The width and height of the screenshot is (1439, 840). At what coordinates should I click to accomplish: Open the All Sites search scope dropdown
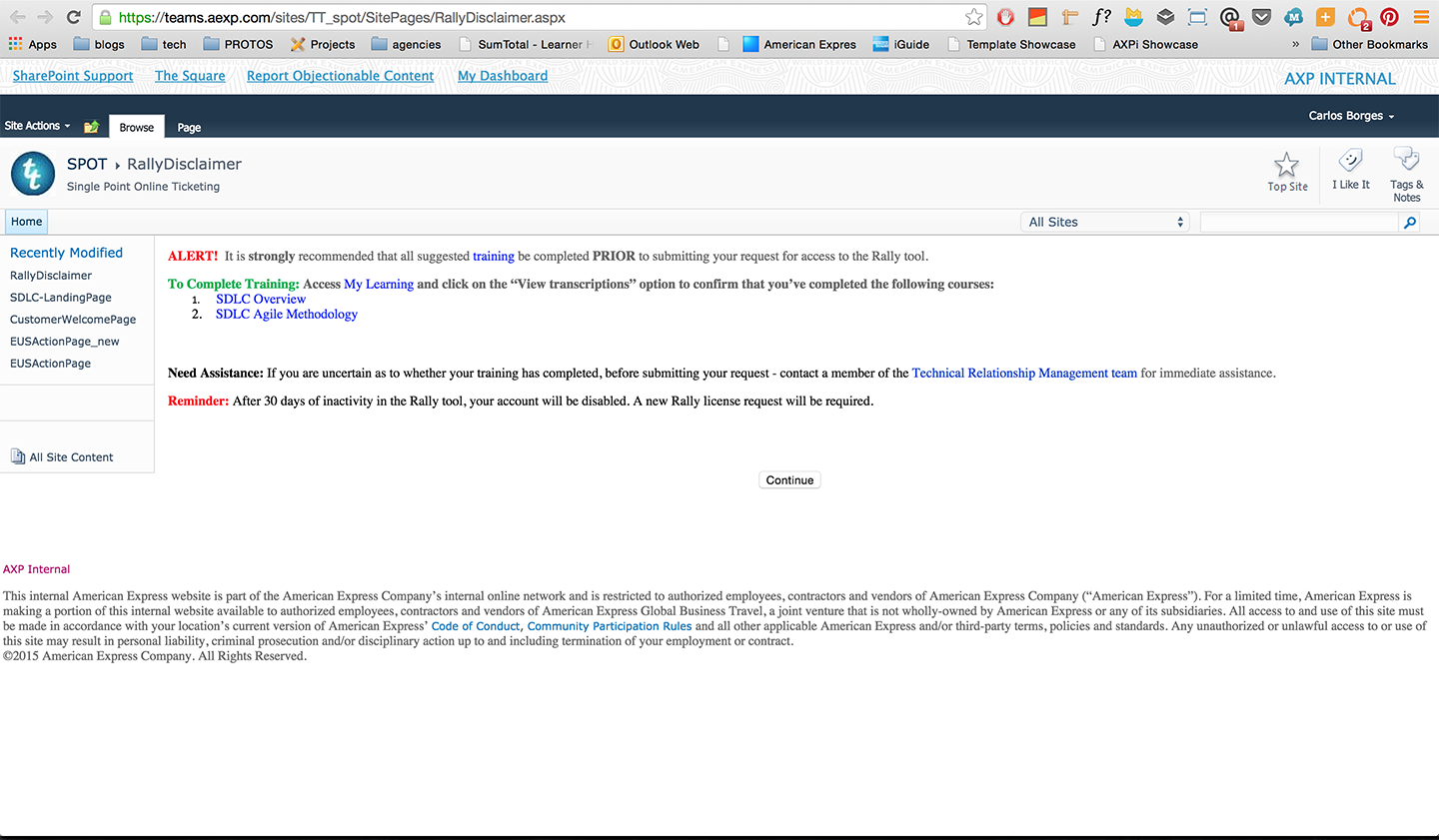1106,222
